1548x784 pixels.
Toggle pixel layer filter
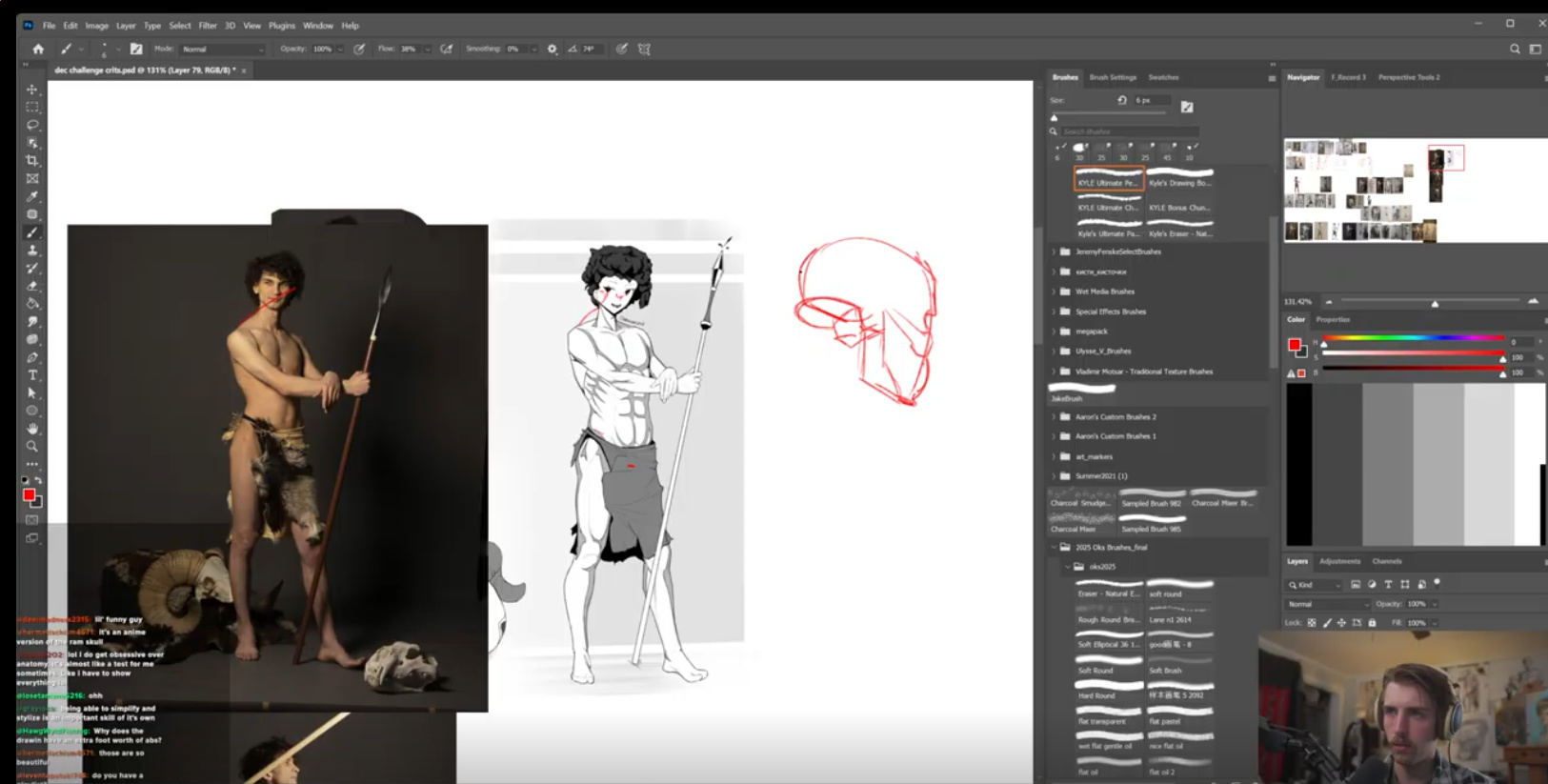[1356, 584]
